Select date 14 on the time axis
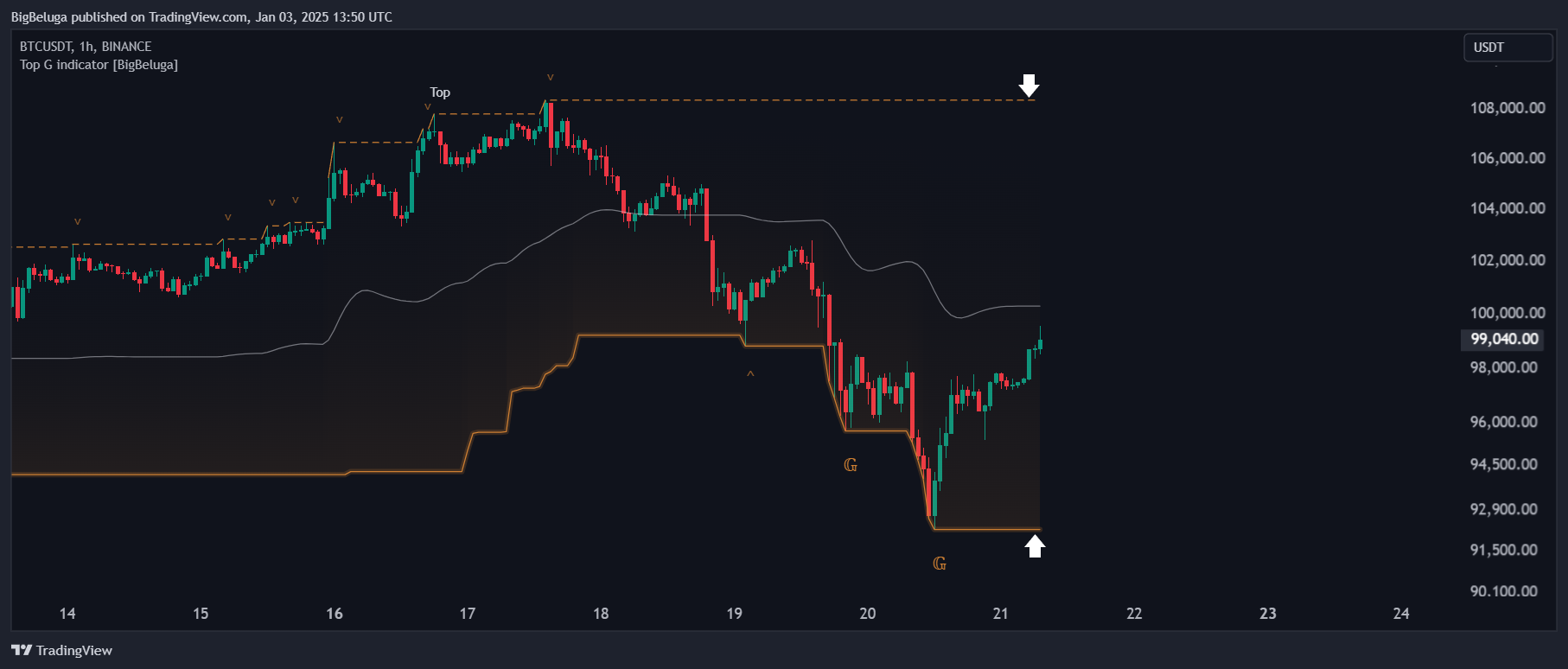Image resolution: width=1568 pixels, height=669 pixels. pyautogui.click(x=67, y=614)
